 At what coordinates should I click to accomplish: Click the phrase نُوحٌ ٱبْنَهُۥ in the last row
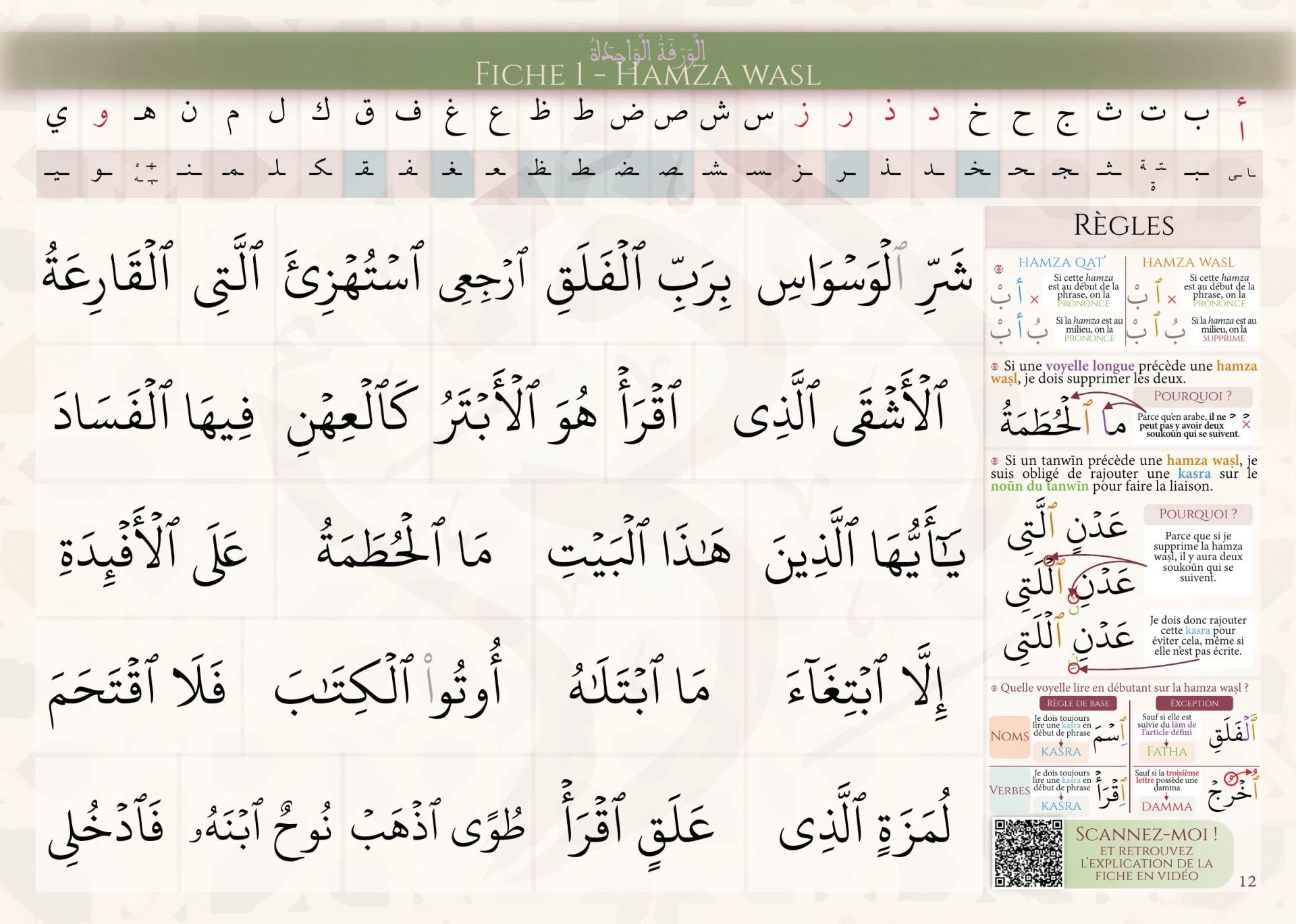tap(261, 829)
